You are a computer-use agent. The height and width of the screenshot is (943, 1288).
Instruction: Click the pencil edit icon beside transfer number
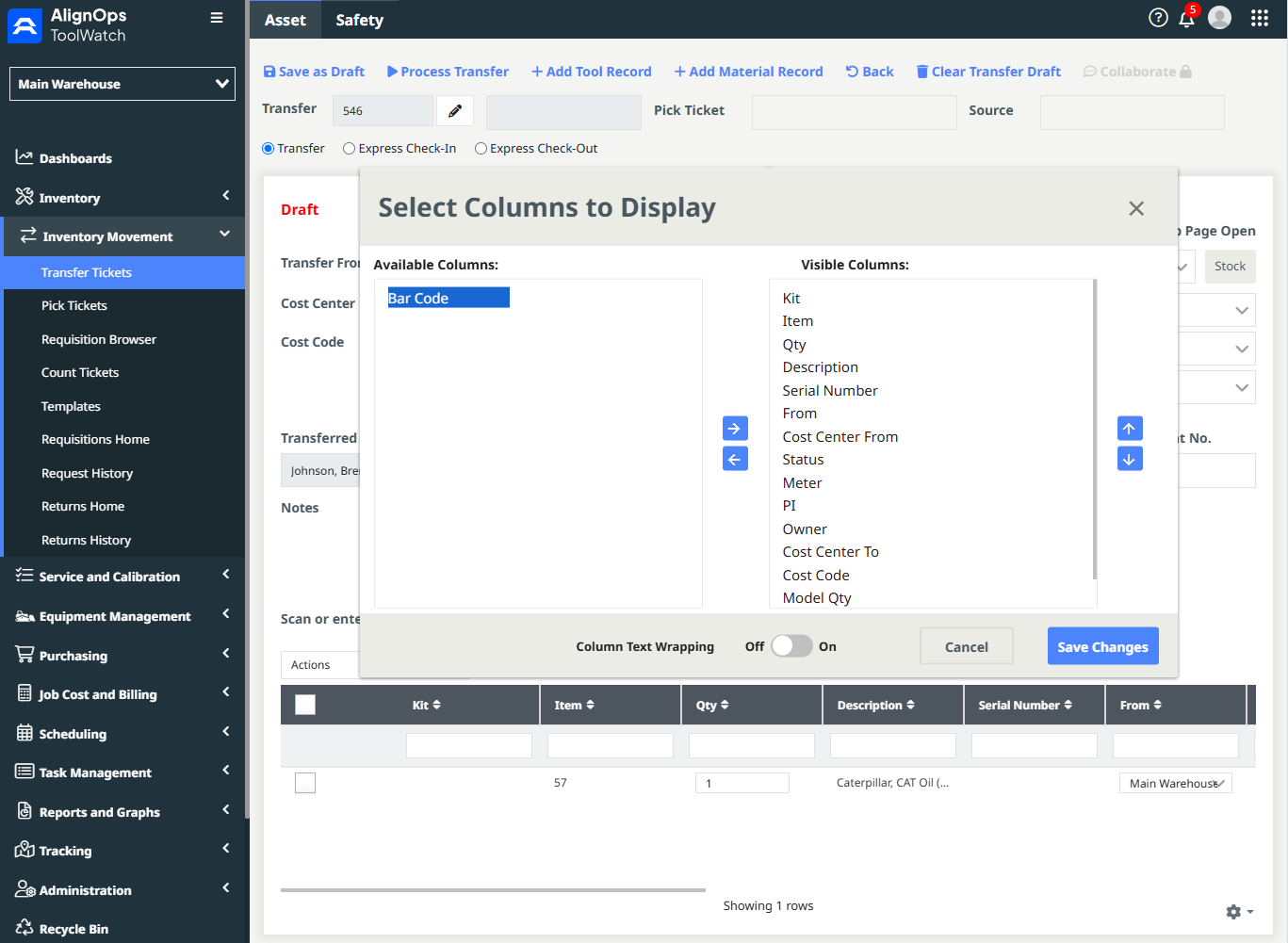(455, 111)
